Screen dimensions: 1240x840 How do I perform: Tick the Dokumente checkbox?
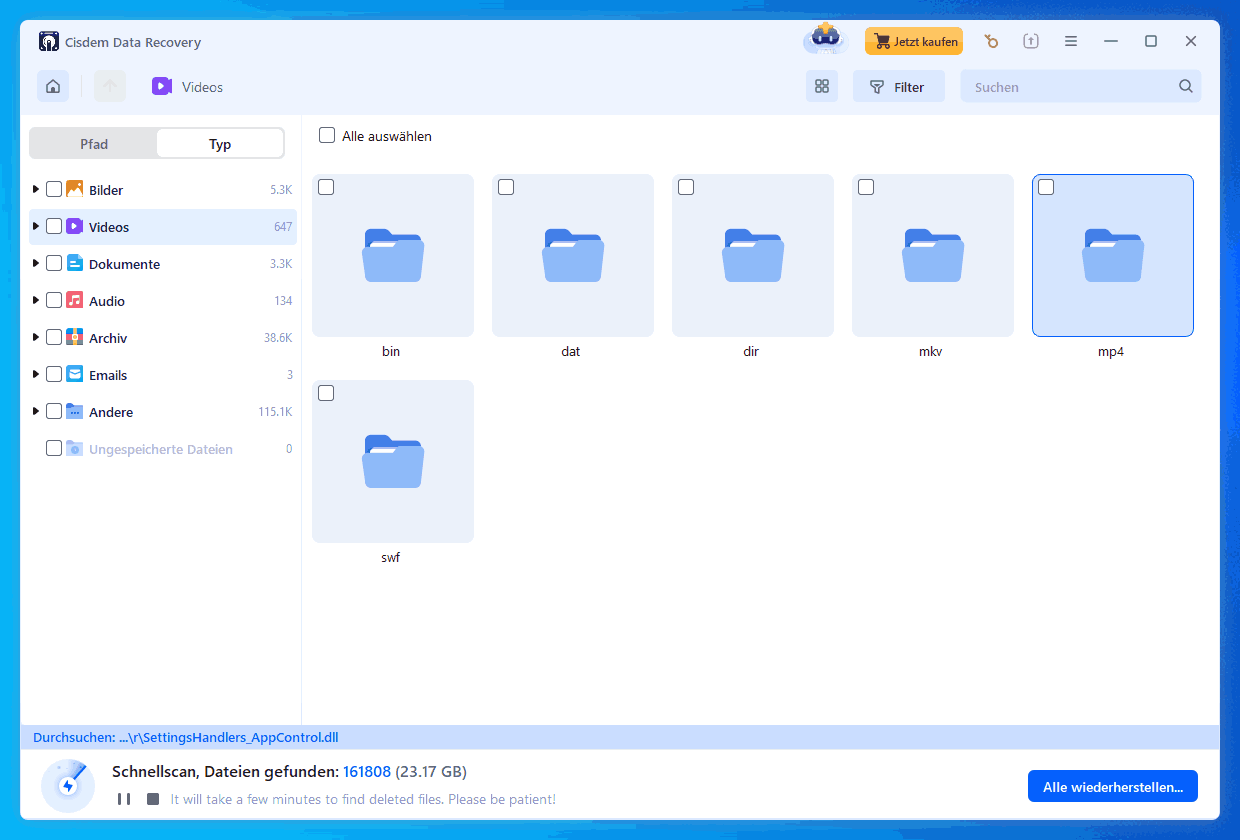pyautogui.click(x=54, y=263)
